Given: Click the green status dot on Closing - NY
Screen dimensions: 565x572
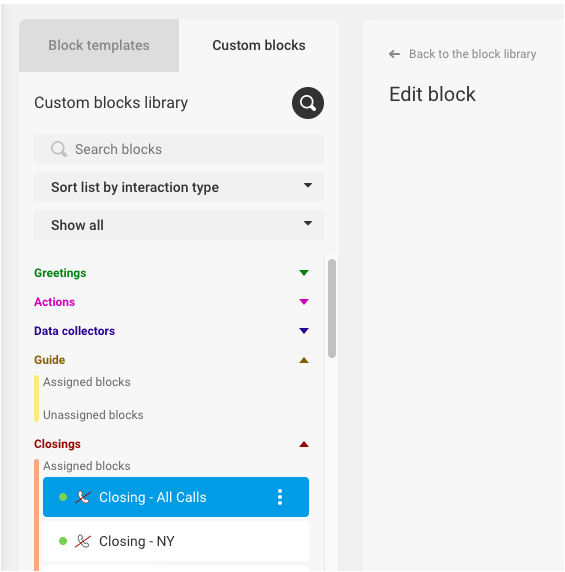Looking at the screenshot, I should click(x=63, y=541).
